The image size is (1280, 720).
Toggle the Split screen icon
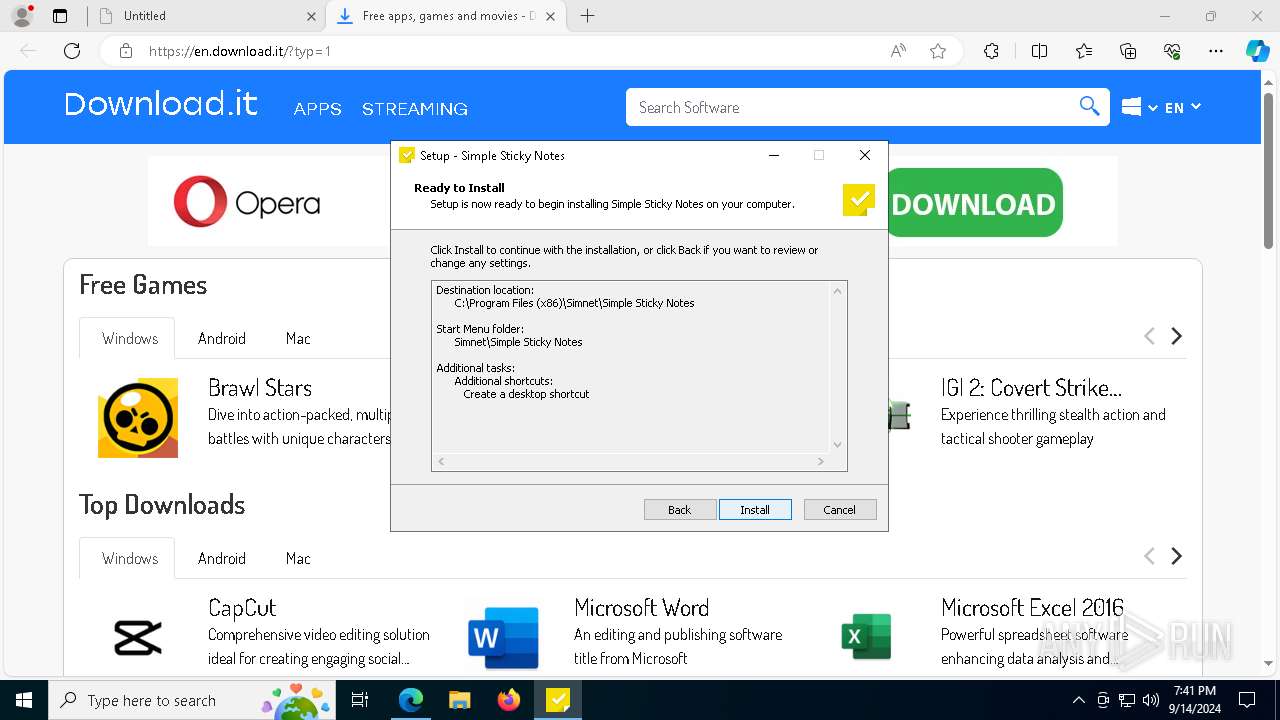(1039, 51)
